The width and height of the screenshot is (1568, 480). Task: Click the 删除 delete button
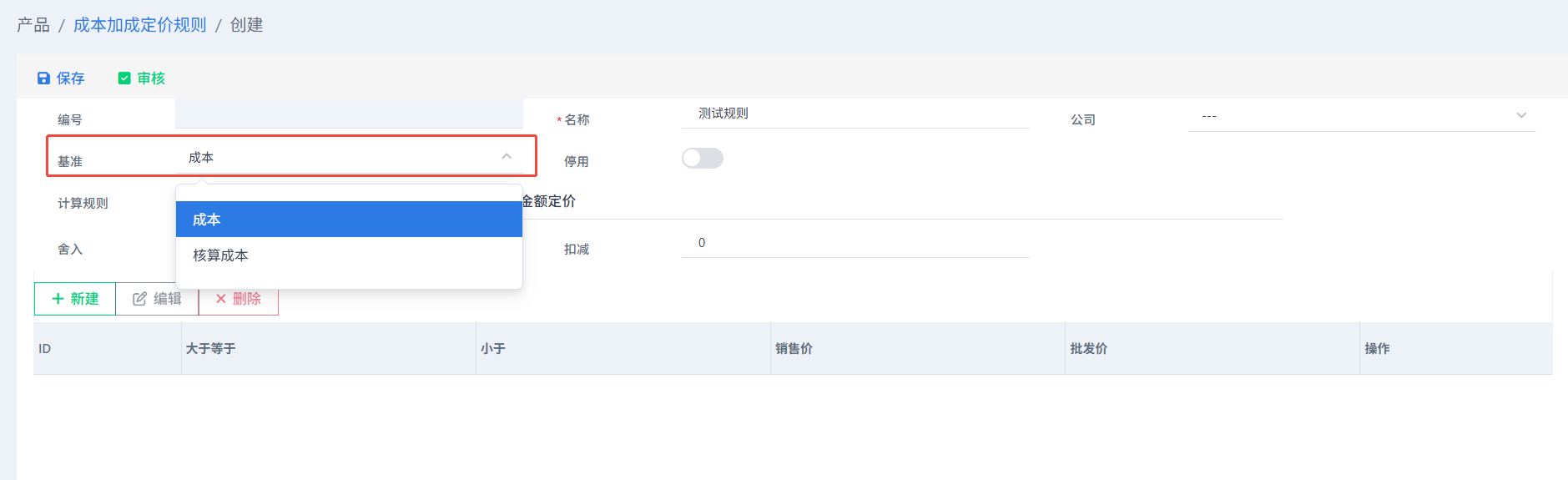click(x=239, y=299)
